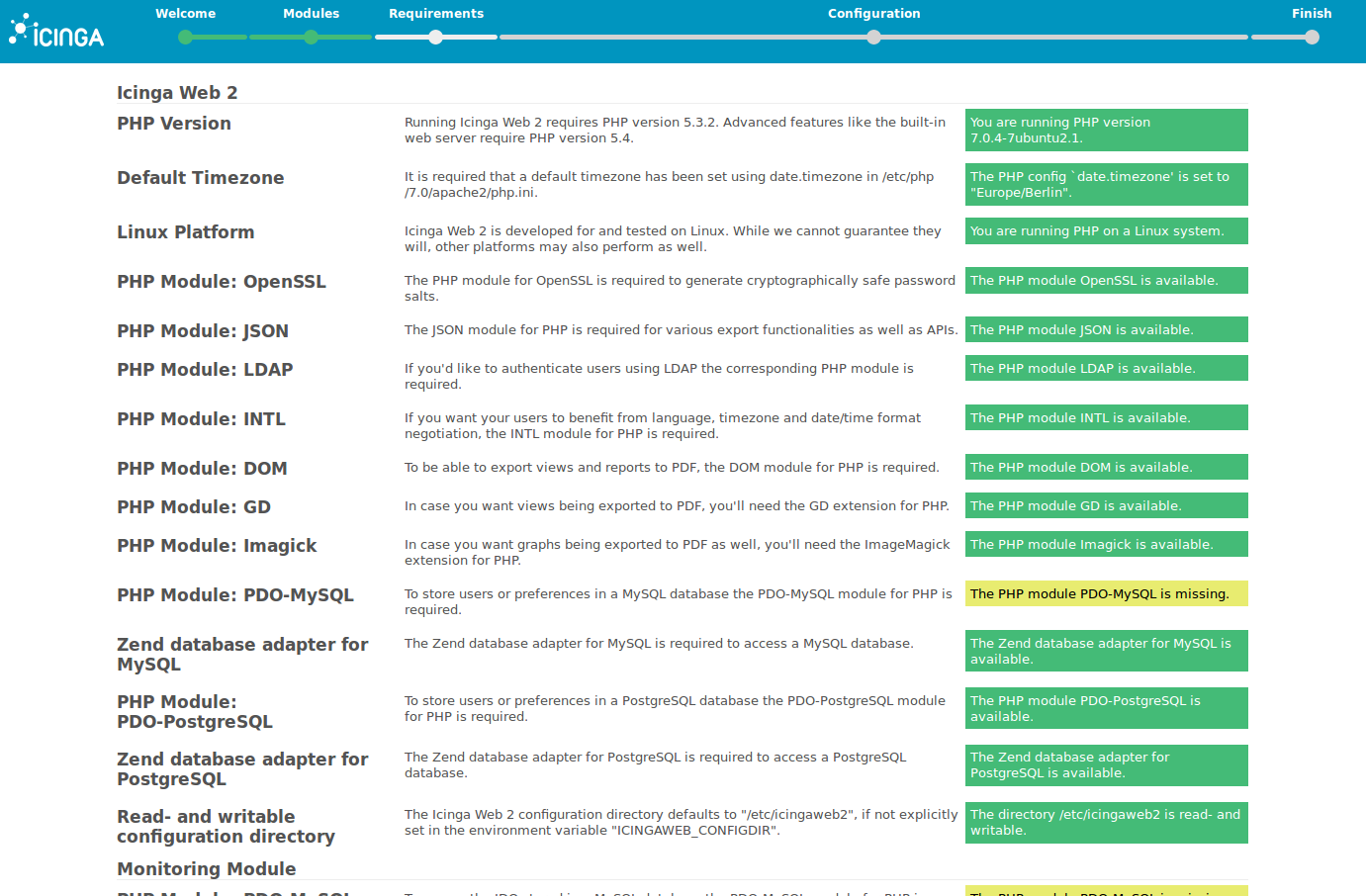
Task: Click the green PHP Version status badge
Action: [1106, 130]
